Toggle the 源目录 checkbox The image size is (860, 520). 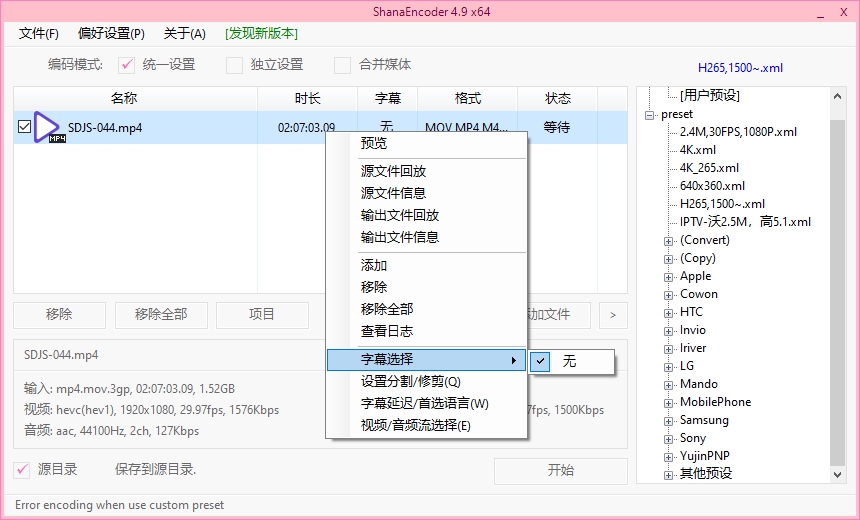click(x=21, y=470)
